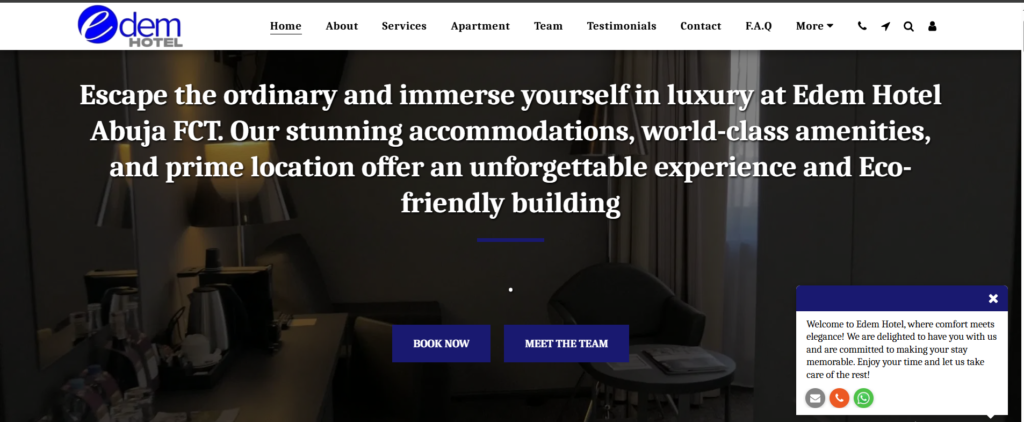1024x422 pixels.
Task: Click the phone icon in the navigation bar
Action: click(x=862, y=26)
